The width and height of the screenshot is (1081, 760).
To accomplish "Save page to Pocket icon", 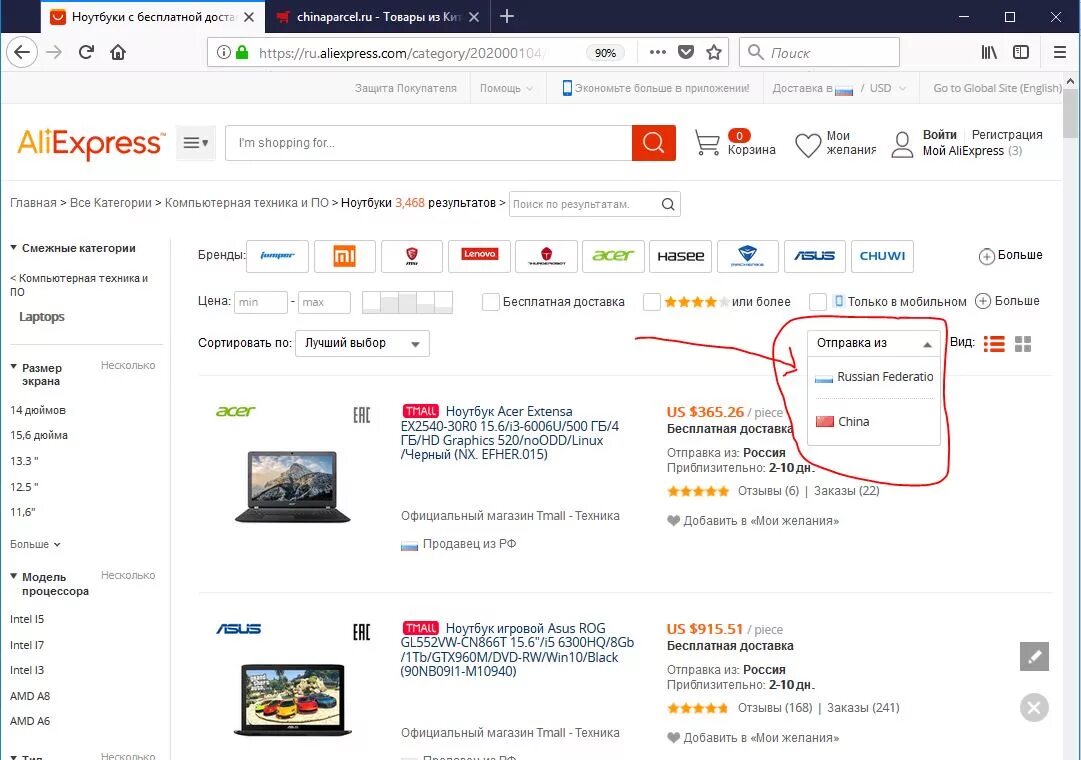I will (685, 52).
